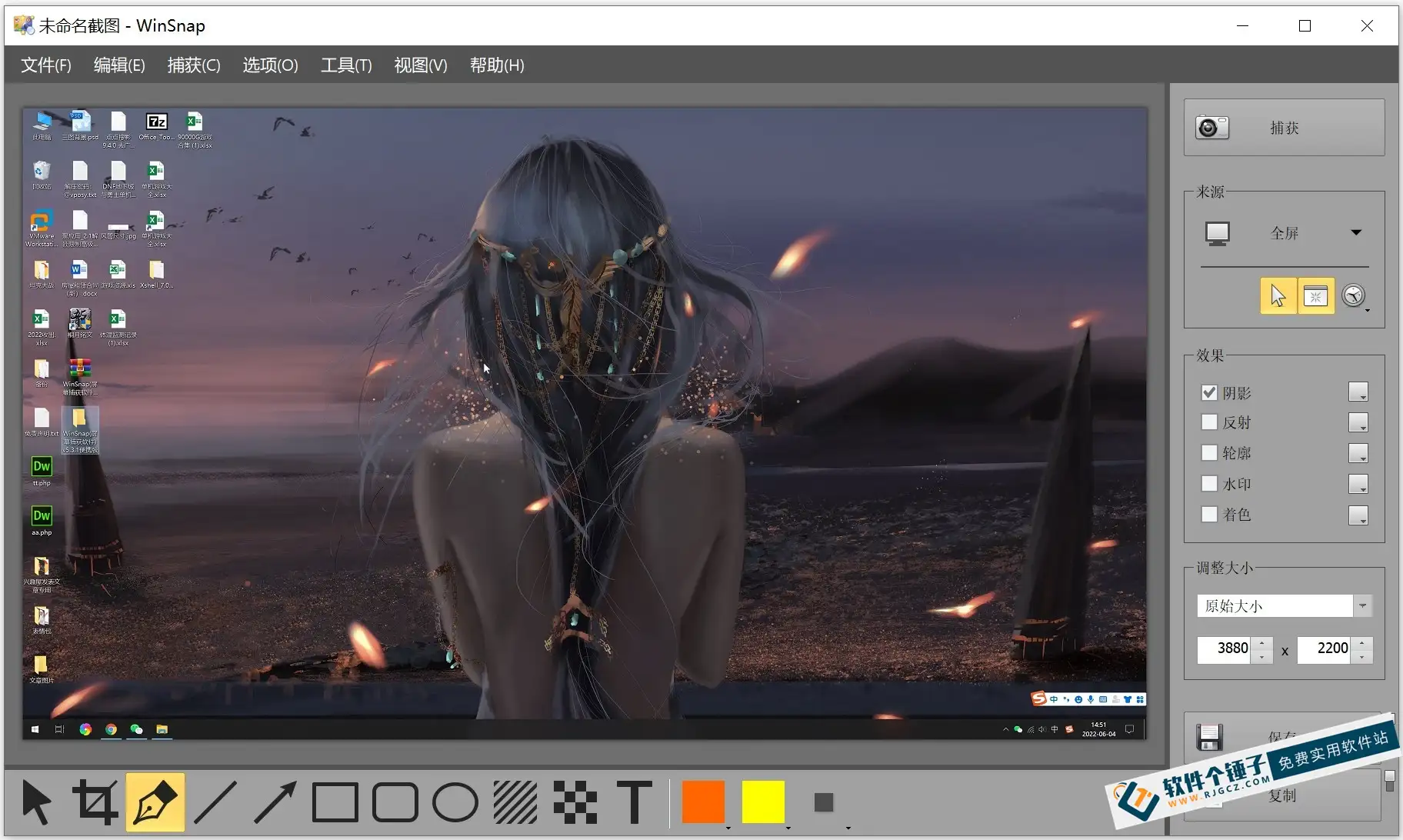Click the WinSnap app icon in title bar
The height and width of the screenshot is (840, 1403).
24,25
